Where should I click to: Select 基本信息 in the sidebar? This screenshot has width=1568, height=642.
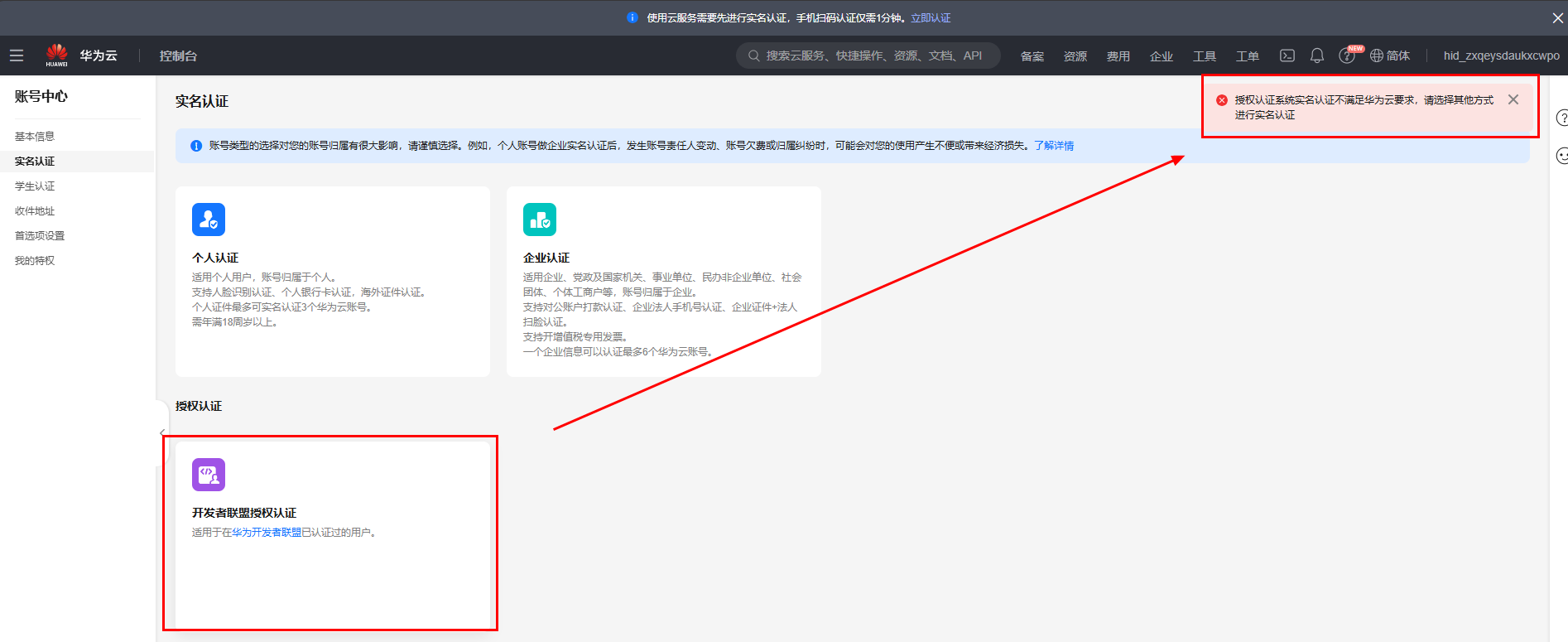35,137
